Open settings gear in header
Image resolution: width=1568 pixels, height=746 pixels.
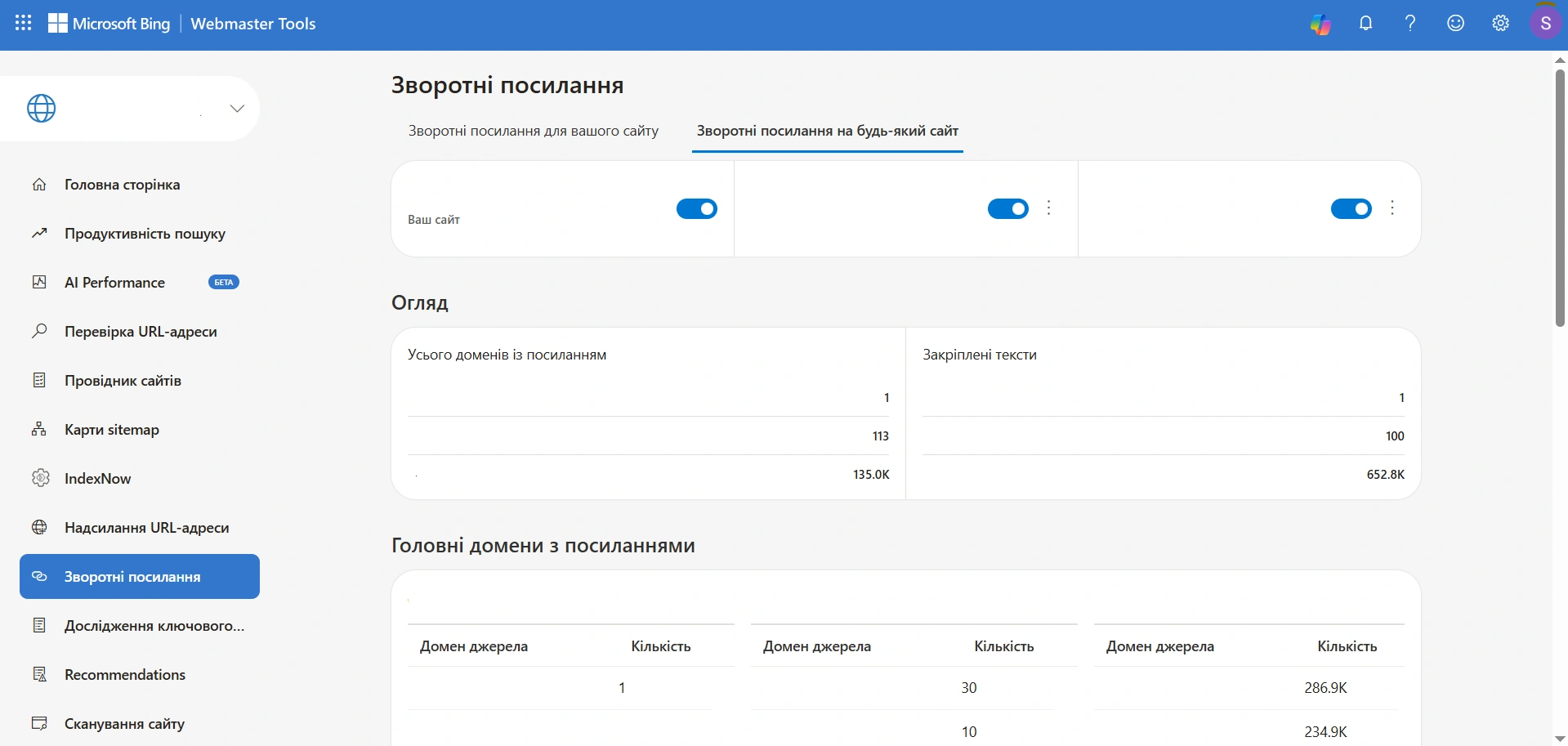[1500, 24]
